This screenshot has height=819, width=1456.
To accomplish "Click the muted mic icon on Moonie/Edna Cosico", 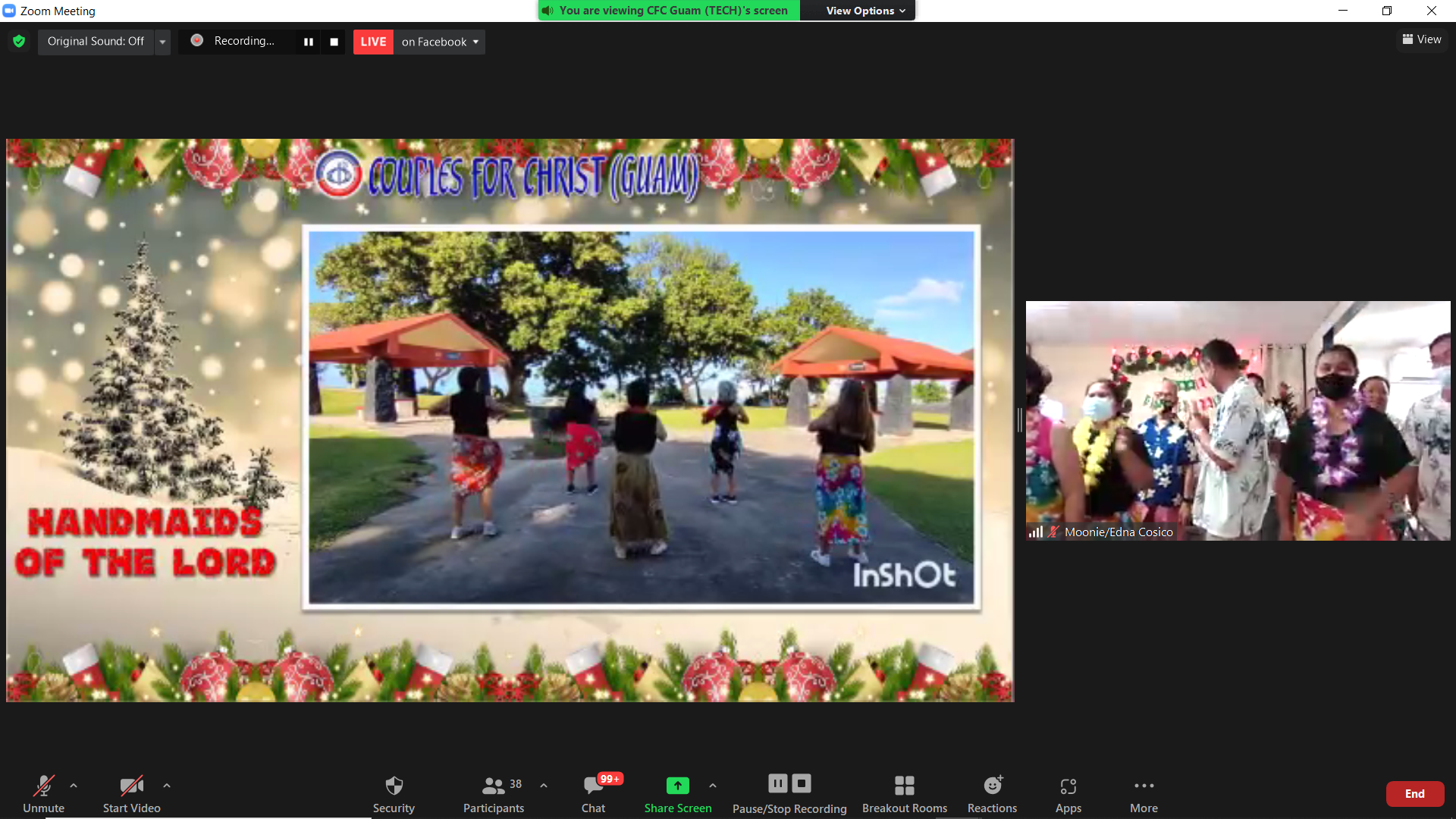I will click(x=1053, y=532).
